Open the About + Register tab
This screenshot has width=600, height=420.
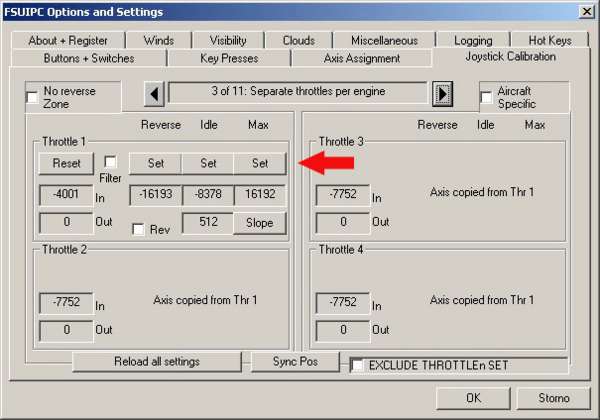pos(68,41)
